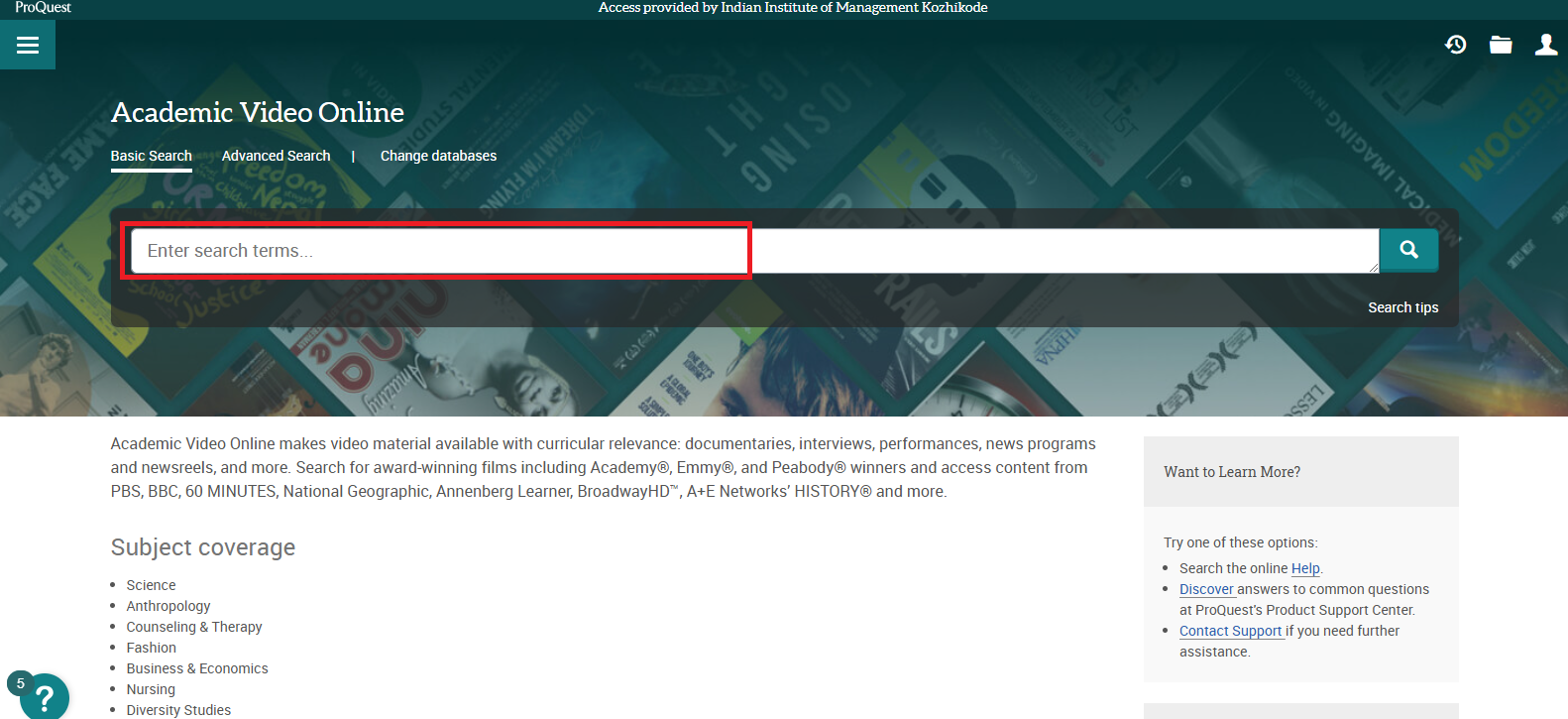The image size is (1568, 719).
Task: Click the notification badge showing 5
Action: (x=20, y=683)
